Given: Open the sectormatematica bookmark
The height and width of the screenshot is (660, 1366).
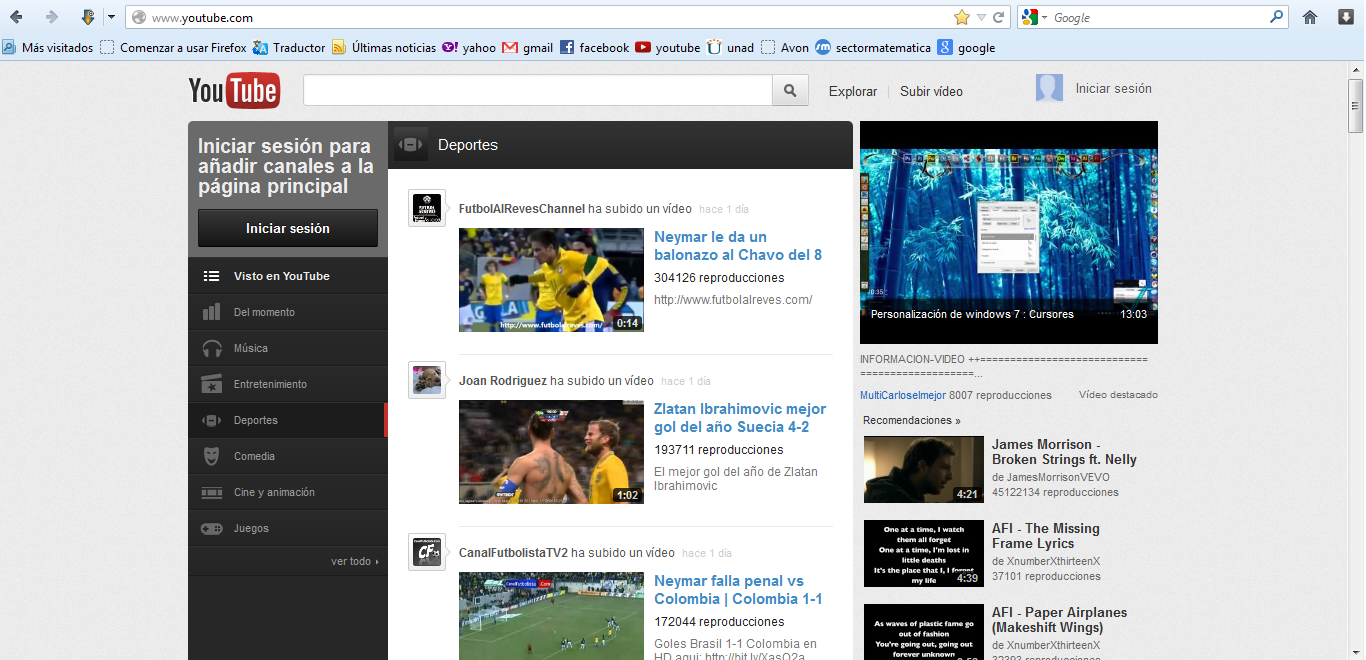Looking at the screenshot, I should (x=873, y=47).
